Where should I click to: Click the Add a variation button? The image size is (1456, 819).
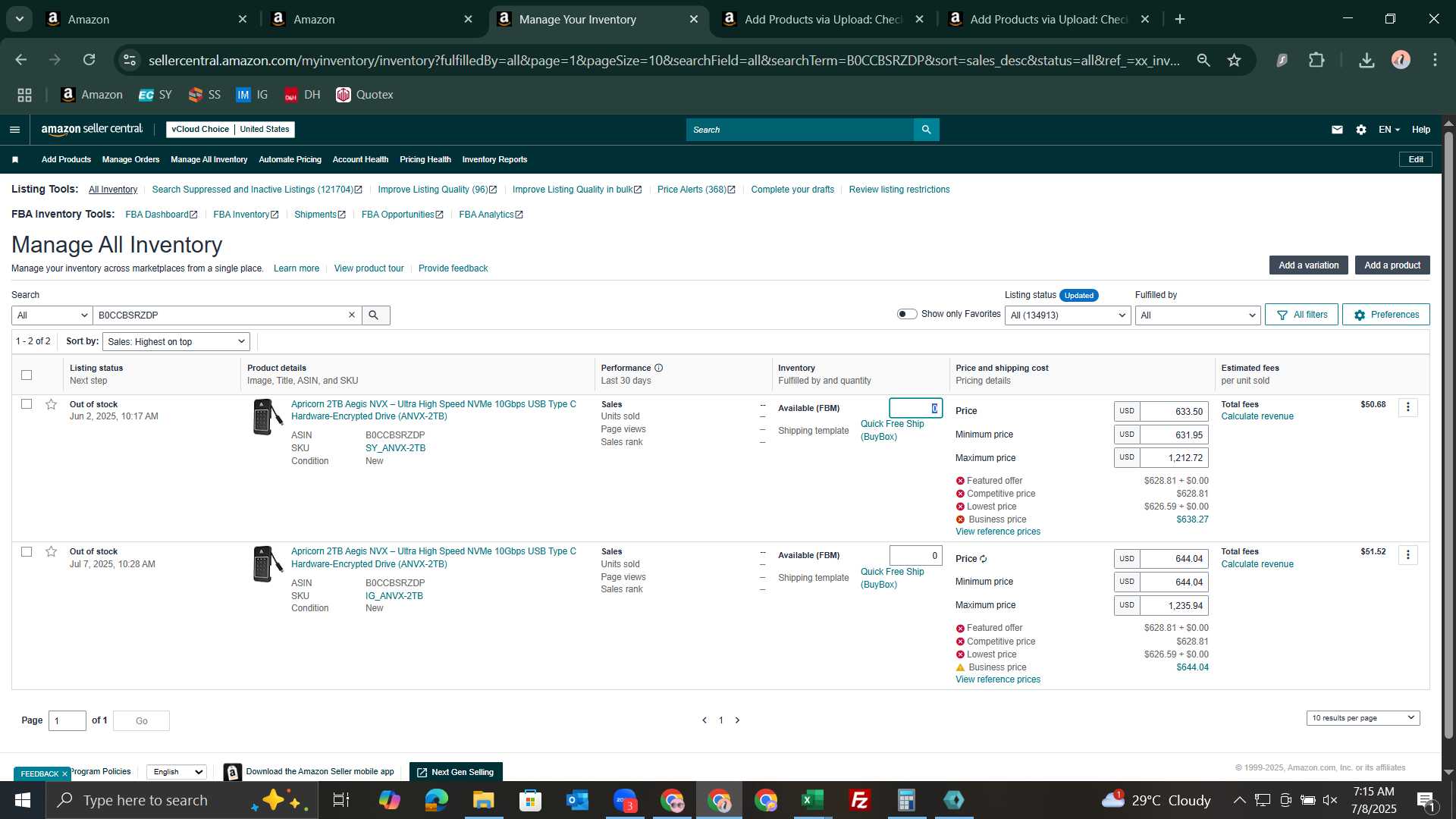1308,265
